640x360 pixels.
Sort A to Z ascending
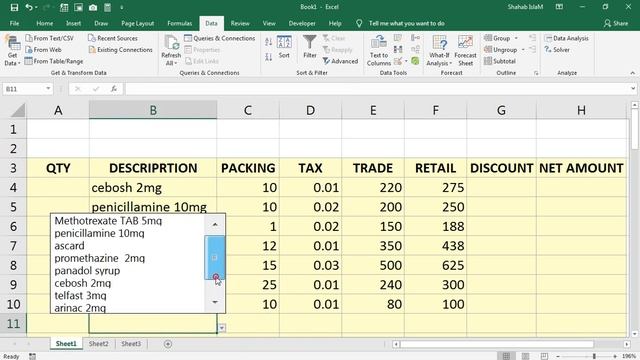[x=268, y=42]
